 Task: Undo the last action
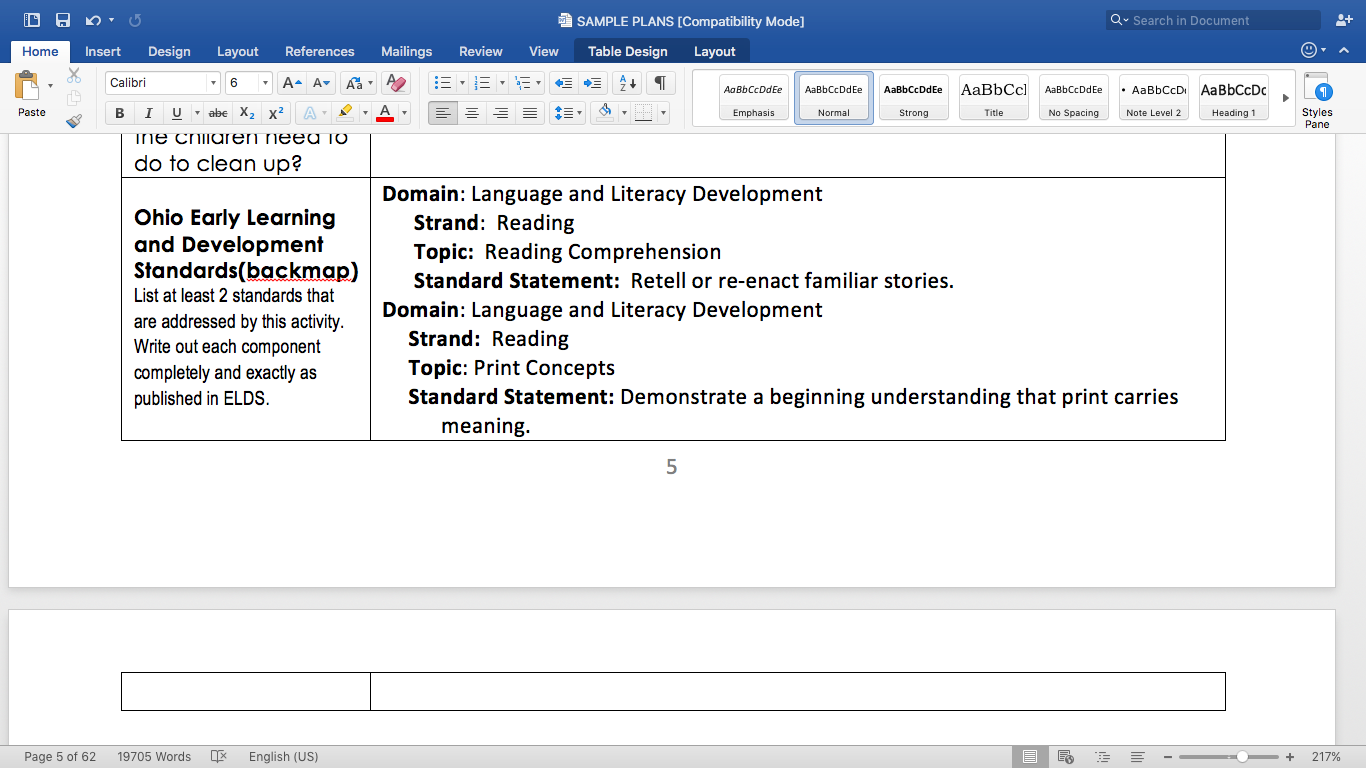(93, 20)
